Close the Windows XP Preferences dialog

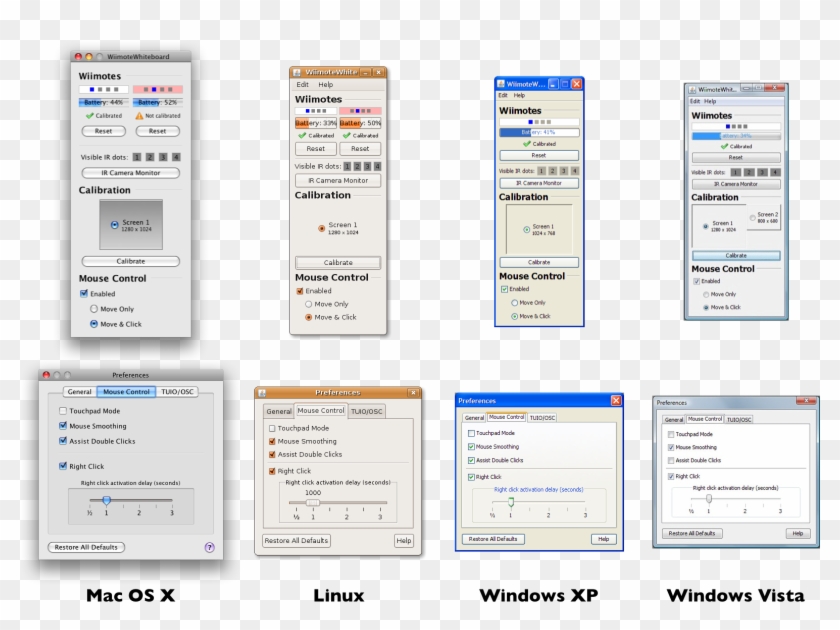pyautogui.click(x=615, y=400)
